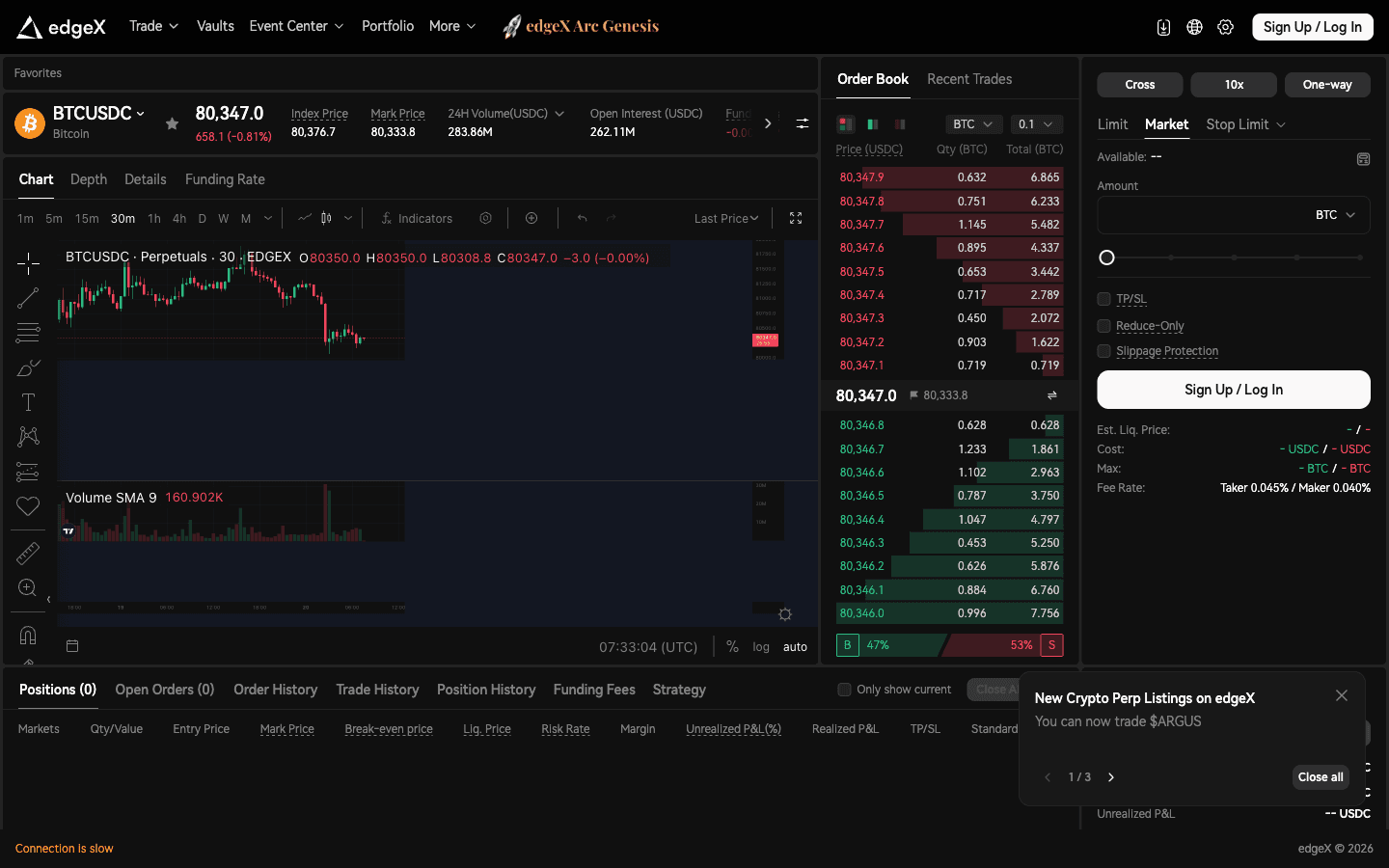Switch to the Recent Trades tab
This screenshot has width=1389, height=868.
point(969,79)
